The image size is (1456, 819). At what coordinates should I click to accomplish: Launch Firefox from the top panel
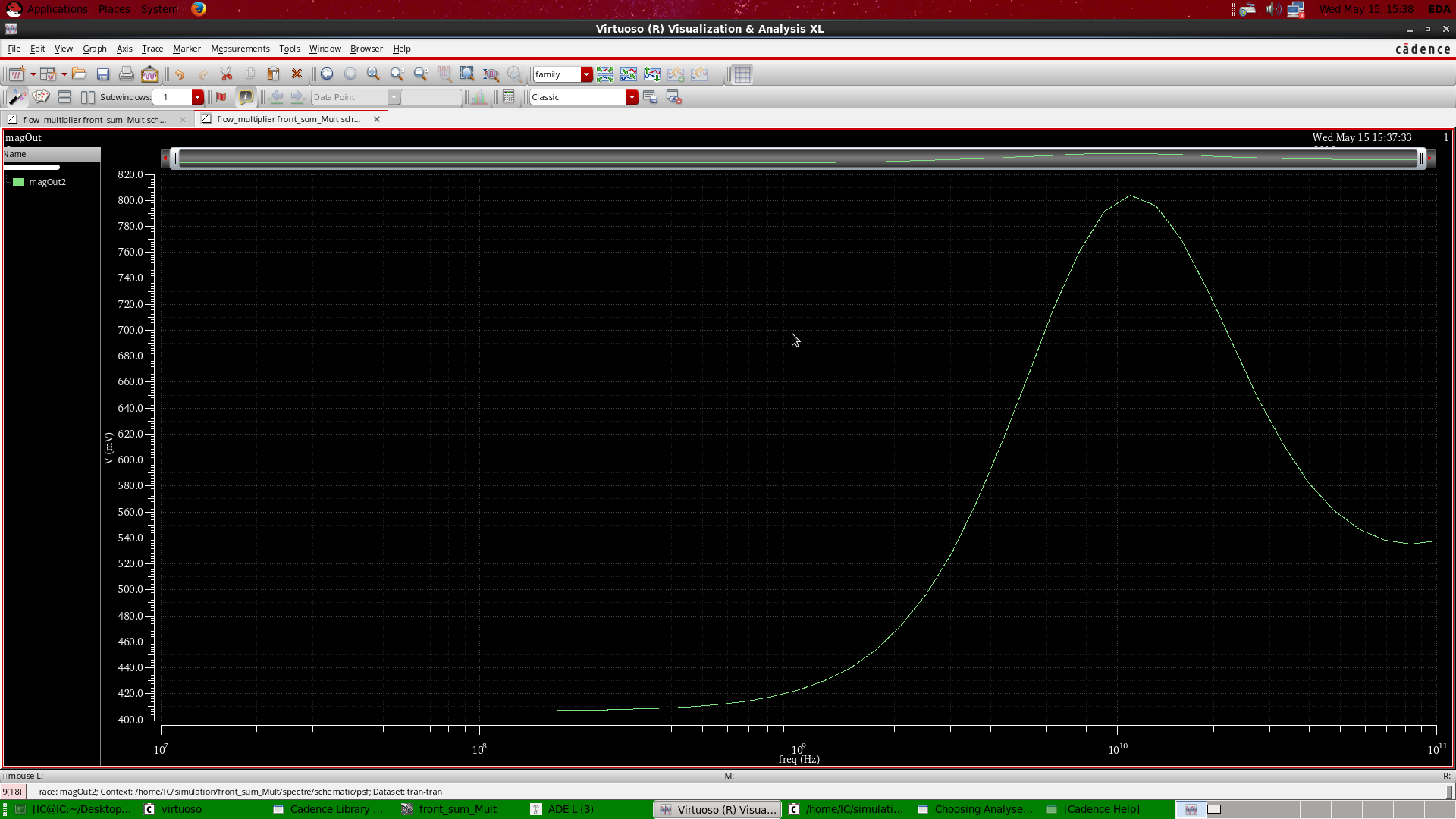199,8
